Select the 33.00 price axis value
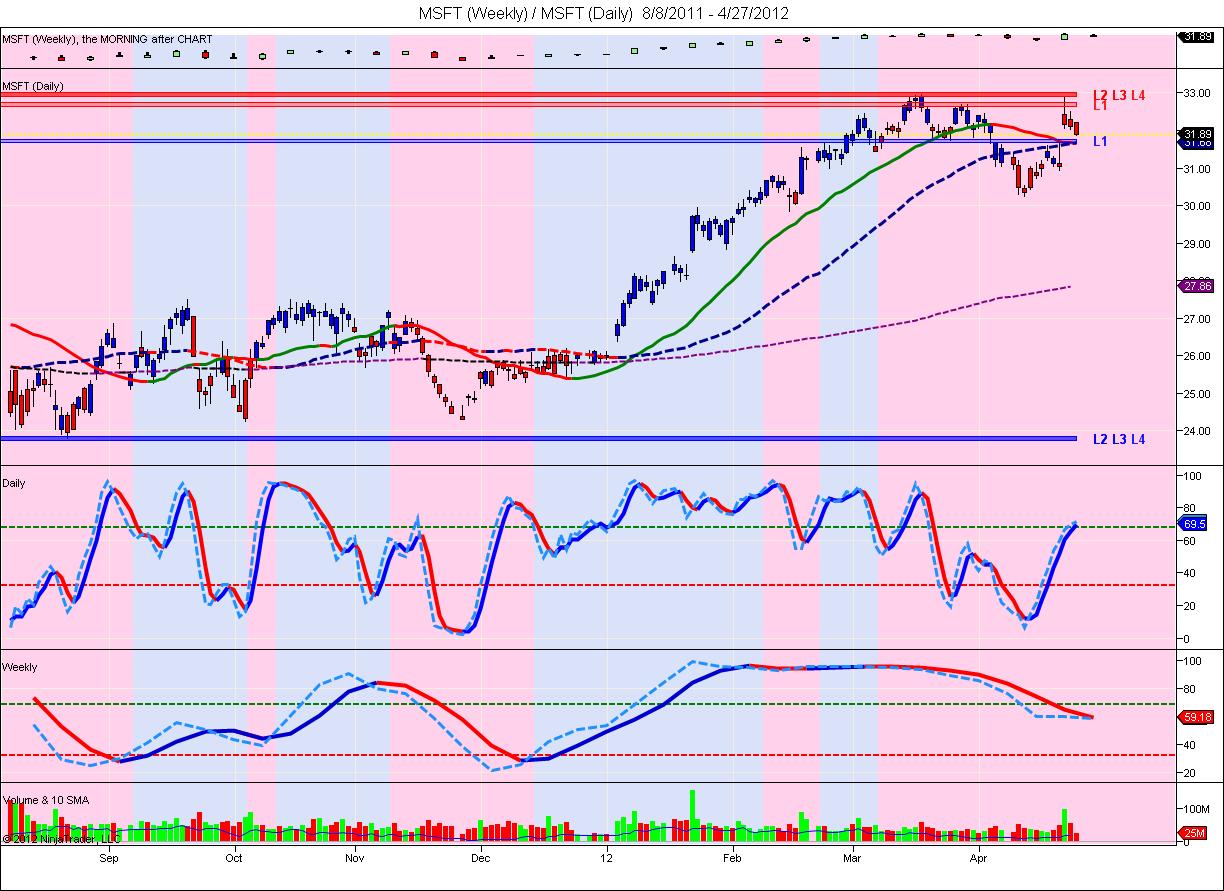The image size is (1224, 891). (x=1197, y=93)
